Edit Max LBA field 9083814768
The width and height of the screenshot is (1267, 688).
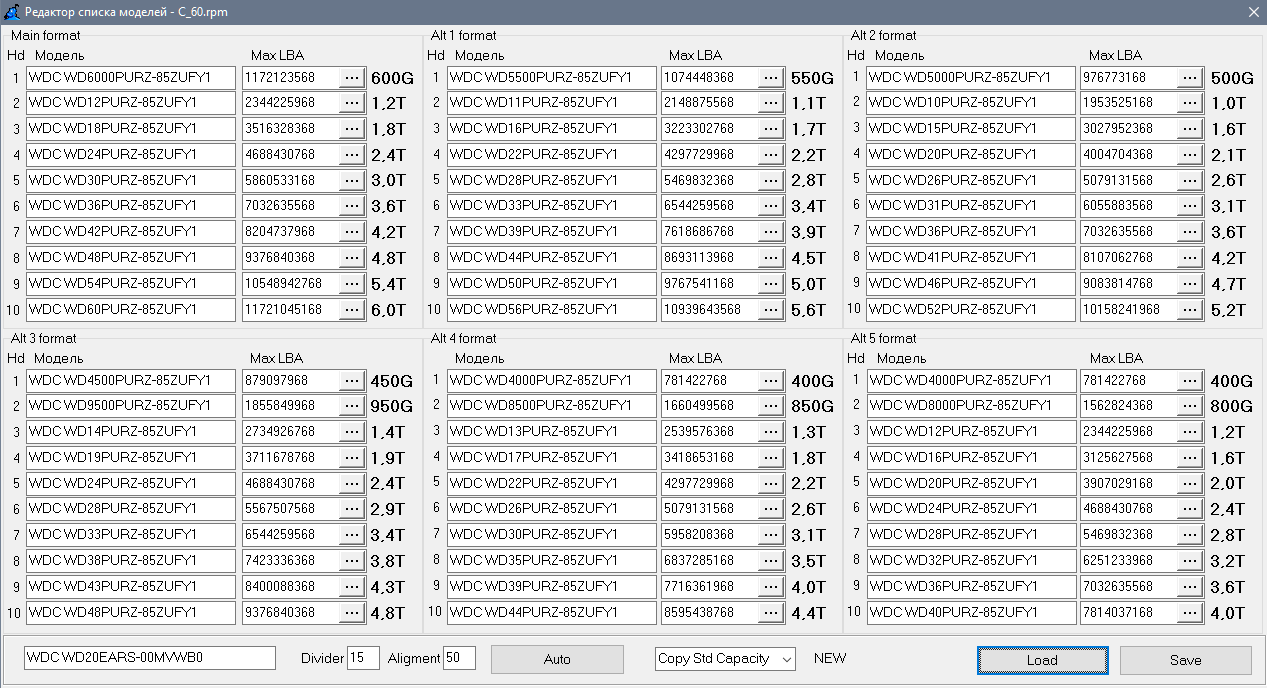point(1129,283)
